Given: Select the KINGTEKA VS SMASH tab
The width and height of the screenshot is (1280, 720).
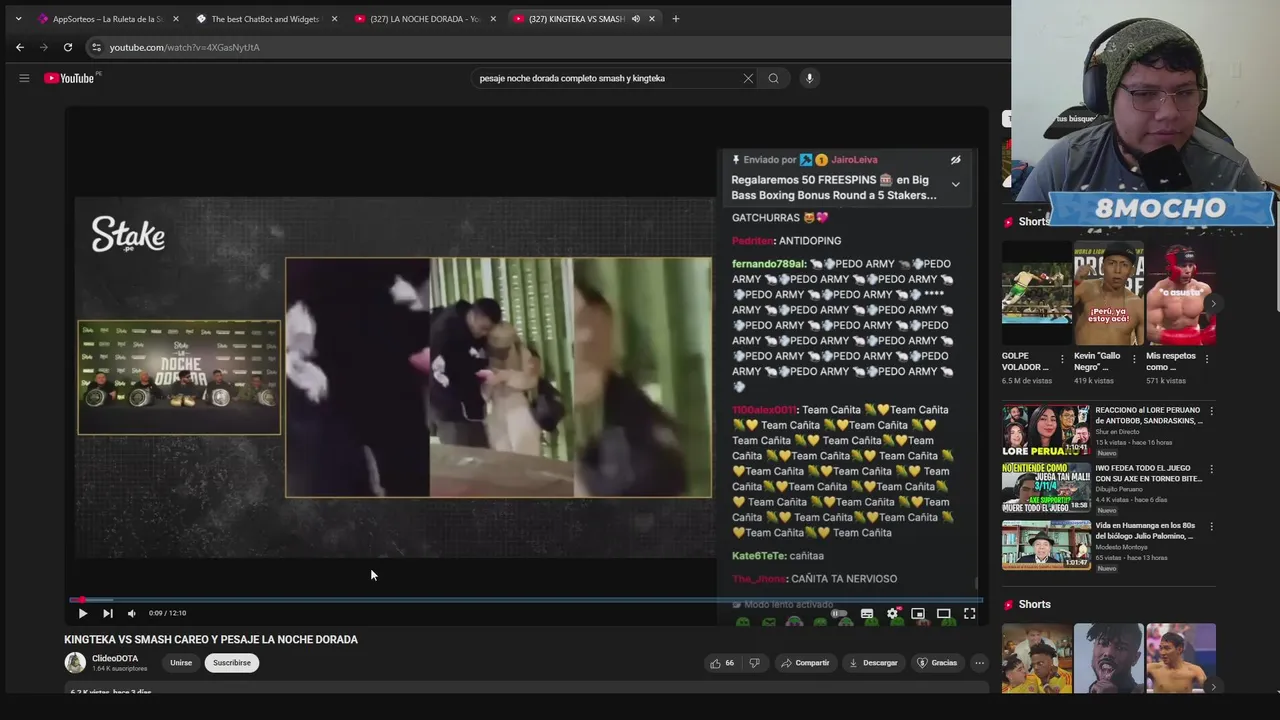Looking at the screenshot, I should [x=576, y=19].
